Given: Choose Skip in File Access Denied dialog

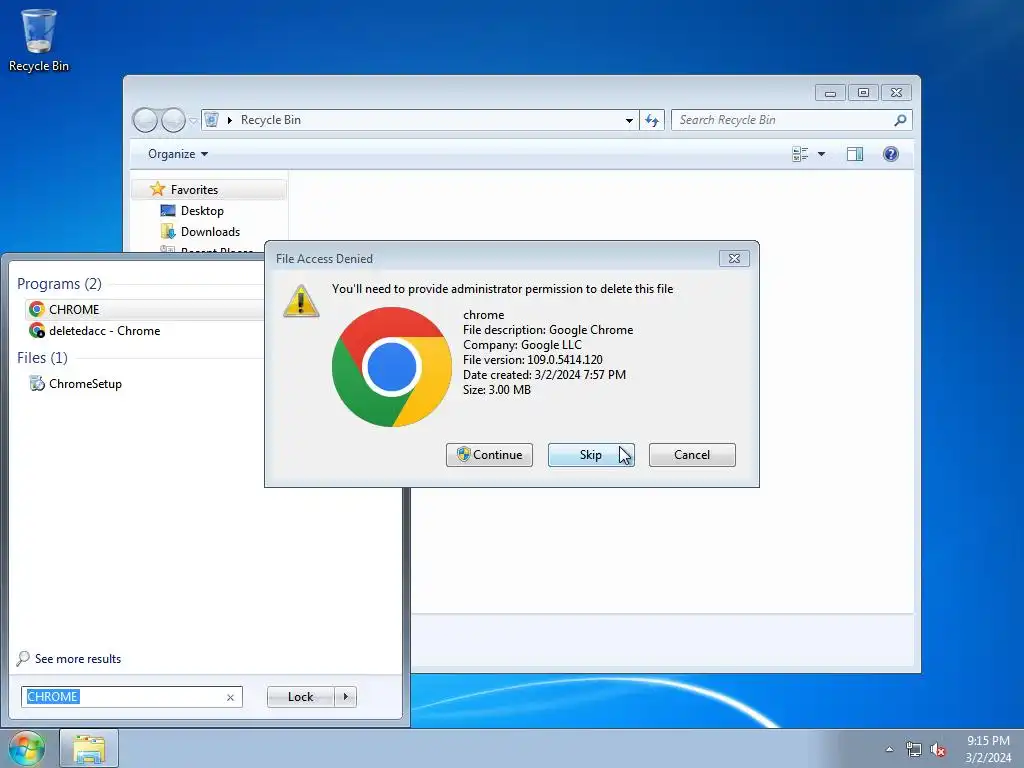Looking at the screenshot, I should coord(591,455).
